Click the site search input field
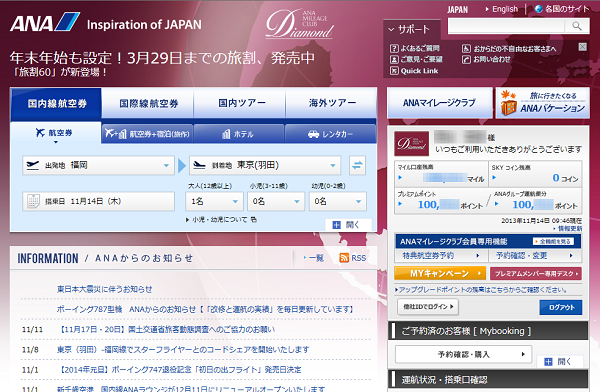Image resolution: width=600 pixels, height=392 pixels. pyautogui.click(x=506, y=26)
